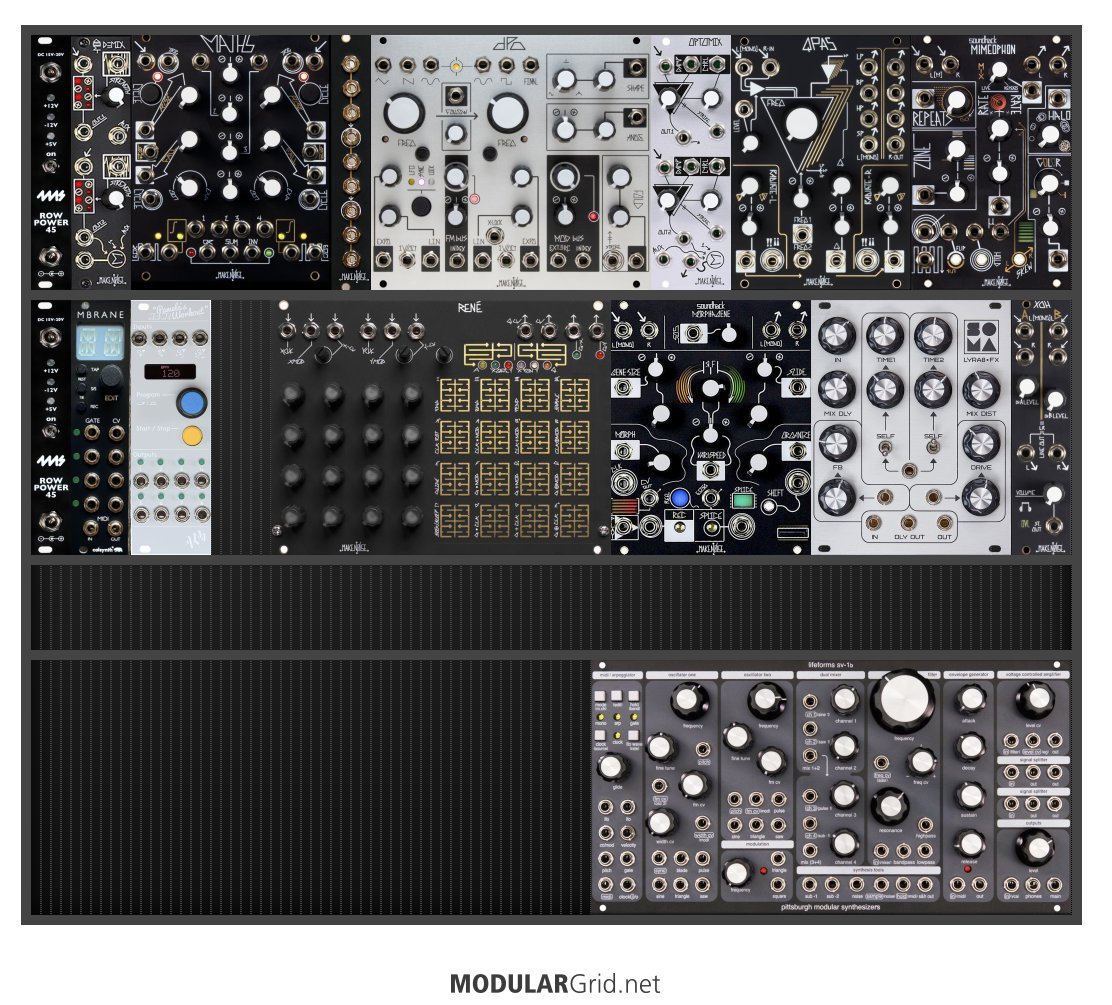
Task: Adjust the Lyra-8 FX TIME1 knob
Action: tap(885, 335)
